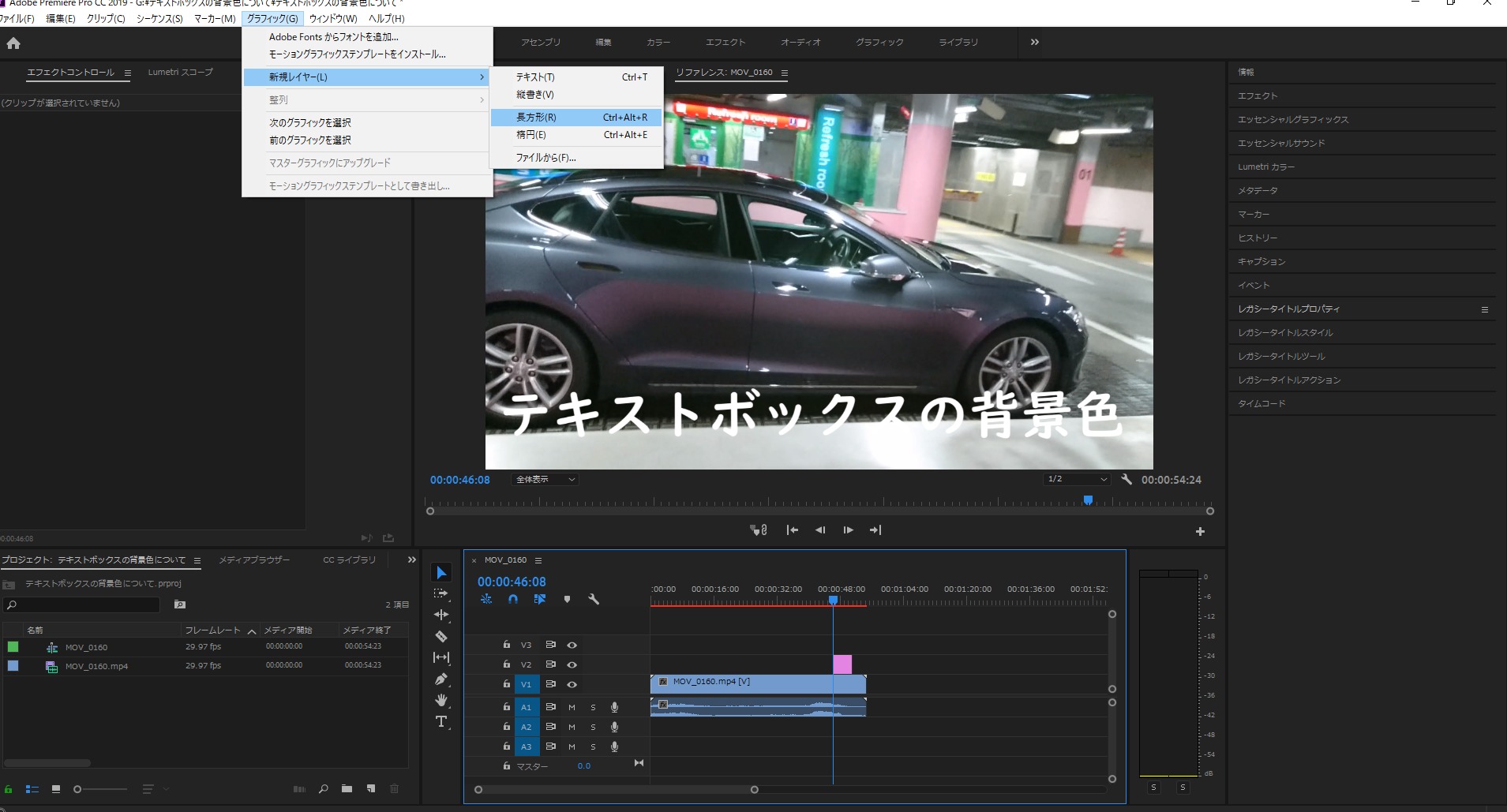
Task: Open playback resolution dropdown 1/2
Action: pyautogui.click(x=1078, y=479)
